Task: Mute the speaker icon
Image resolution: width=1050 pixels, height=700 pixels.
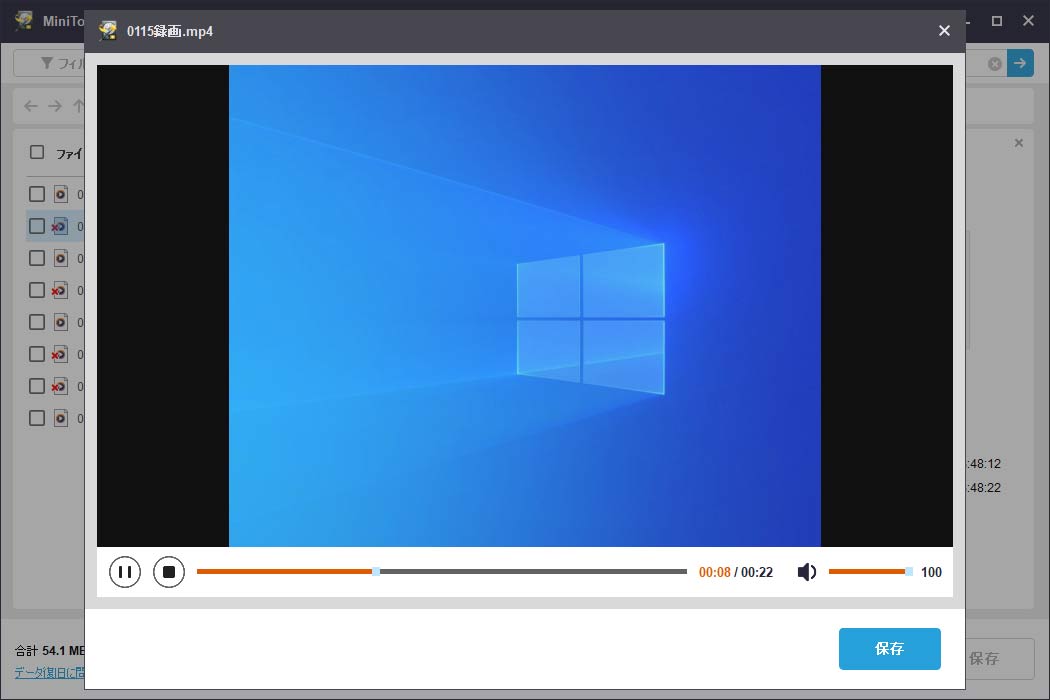Action: pos(806,572)
